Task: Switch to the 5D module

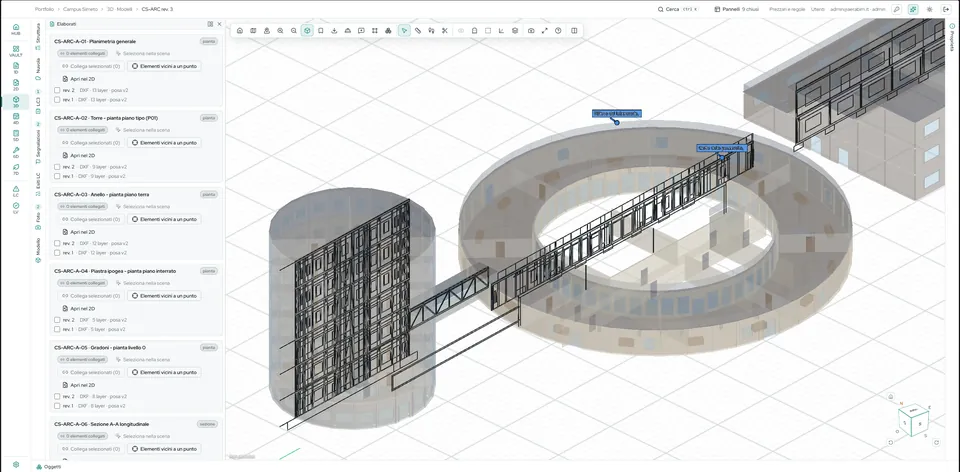Action: pyautogui.click(x=16, y=135)
